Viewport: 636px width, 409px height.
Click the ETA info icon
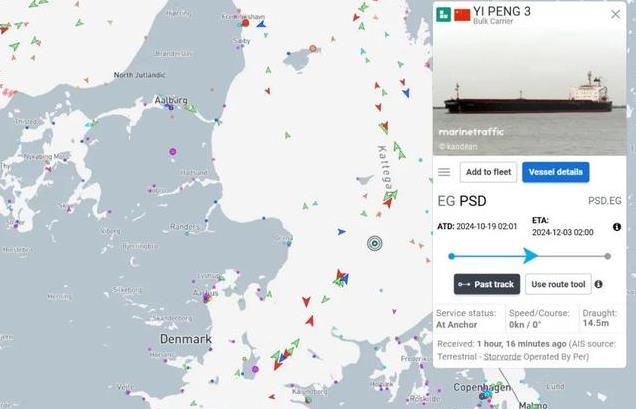click(617, 227)
